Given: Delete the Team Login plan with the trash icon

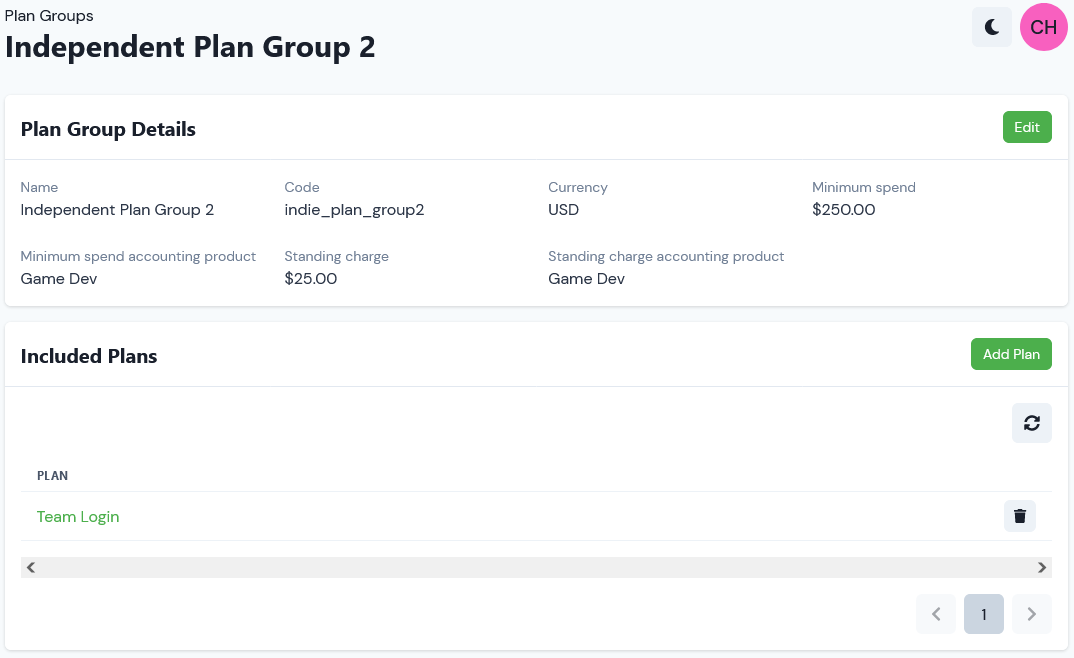Looking at the screenshot, I should coord(1020,516).
